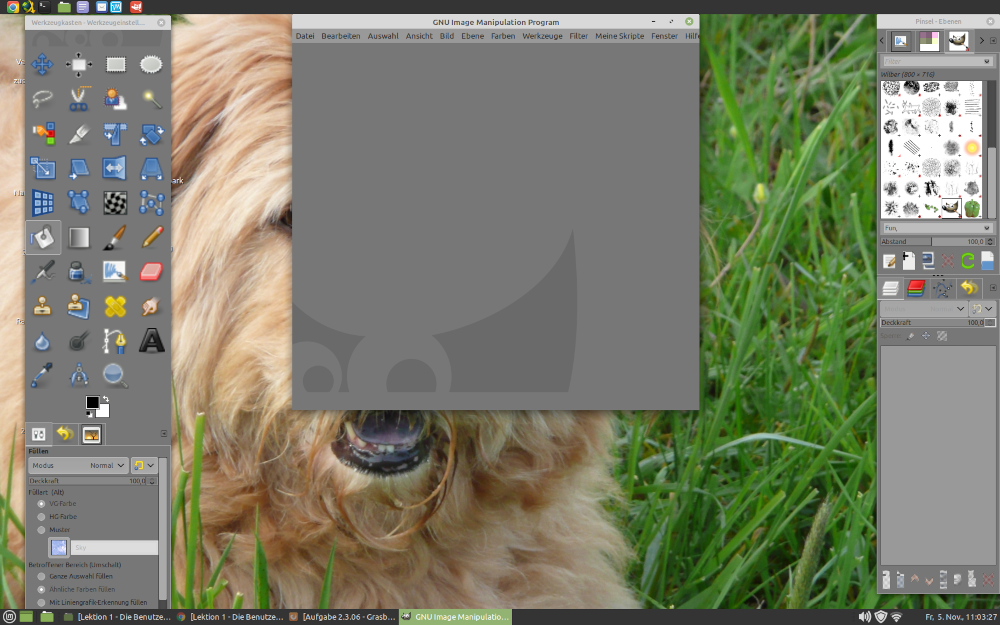
Task: Click the black foreground color swatch
Action: pyautogui.click(x=92, y=402)
